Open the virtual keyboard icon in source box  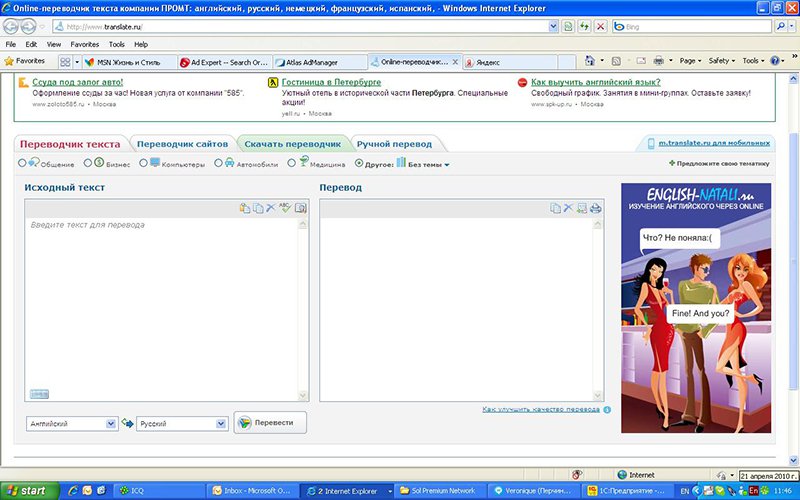(39, 393)
